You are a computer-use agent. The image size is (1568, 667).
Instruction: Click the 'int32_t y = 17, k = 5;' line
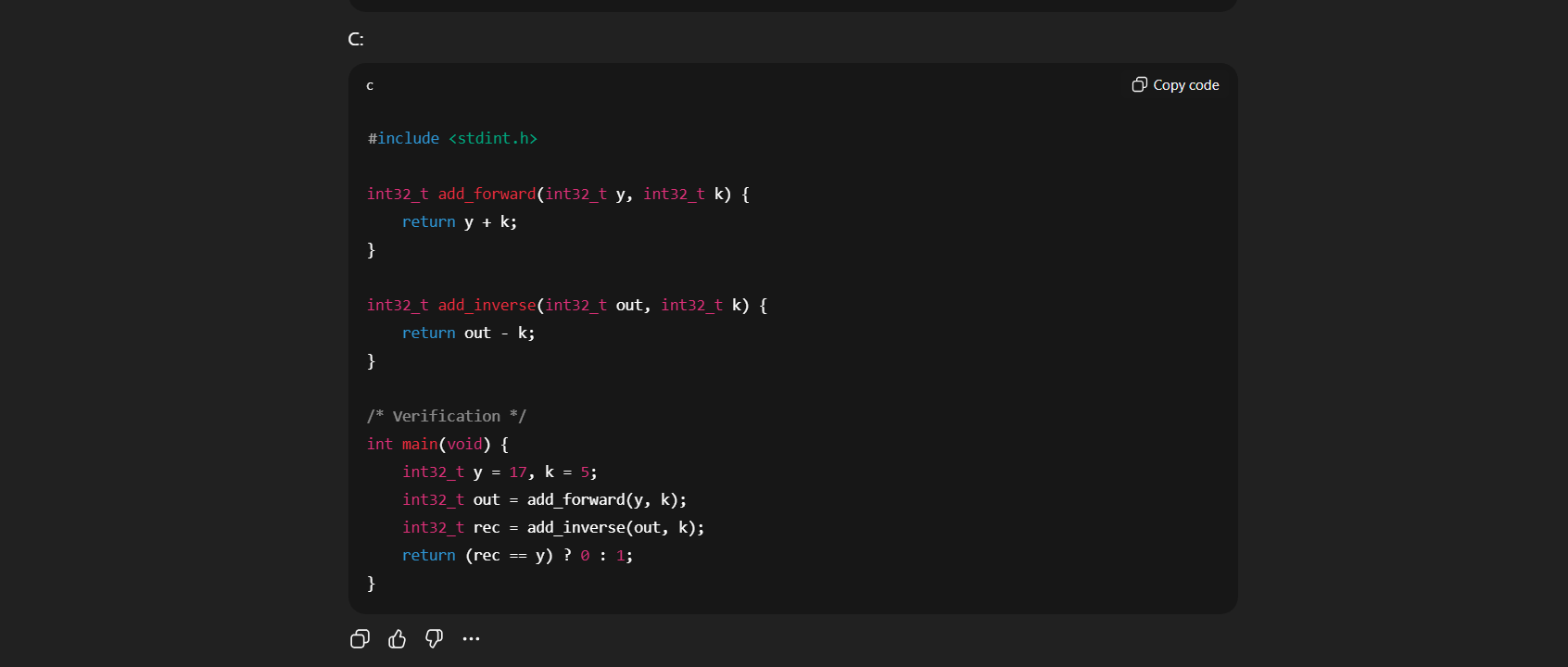(499, 472)
